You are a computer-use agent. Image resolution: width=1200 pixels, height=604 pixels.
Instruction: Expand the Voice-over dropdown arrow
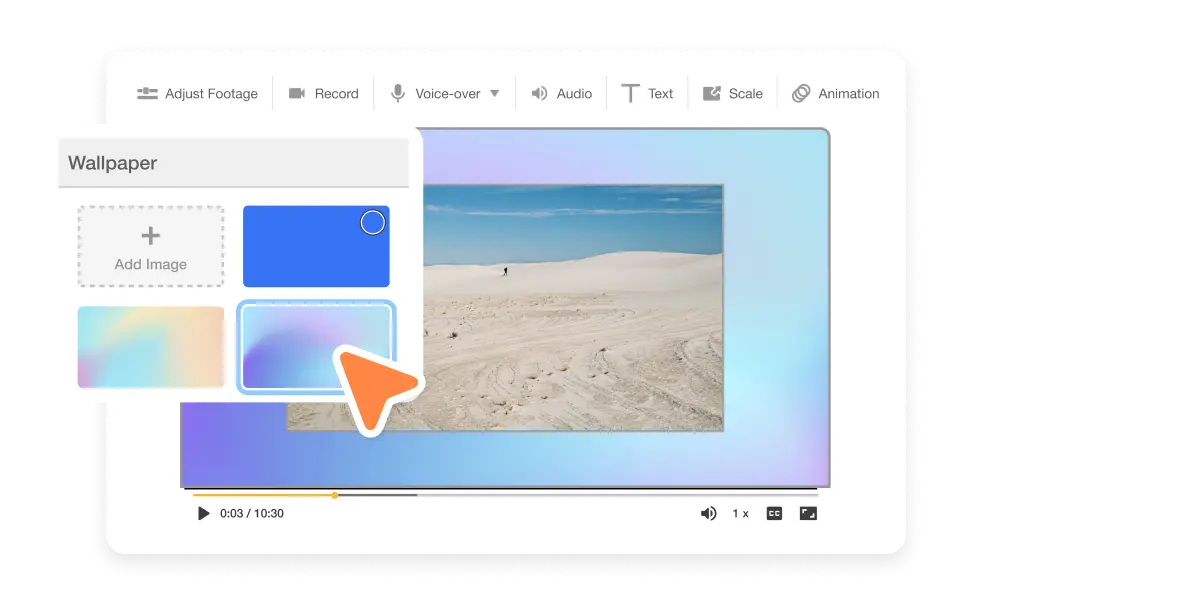[496, 93]
